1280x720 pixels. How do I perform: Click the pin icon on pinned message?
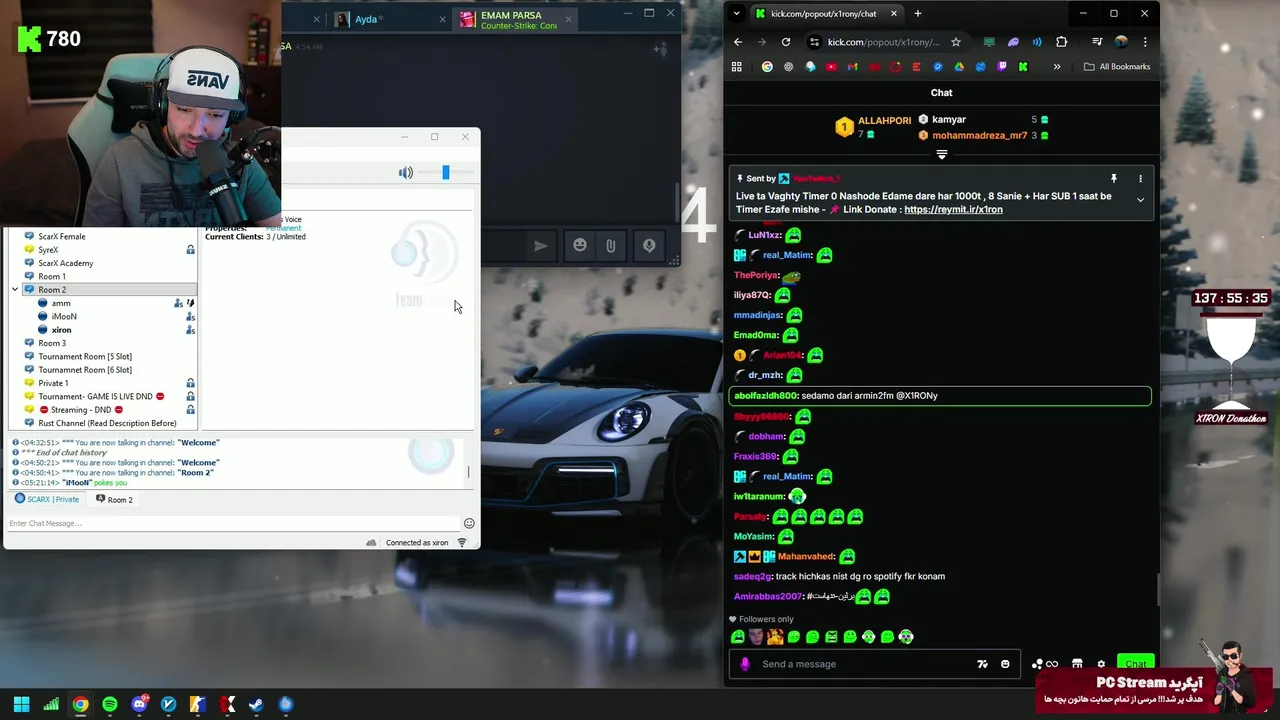point(1113,178)
